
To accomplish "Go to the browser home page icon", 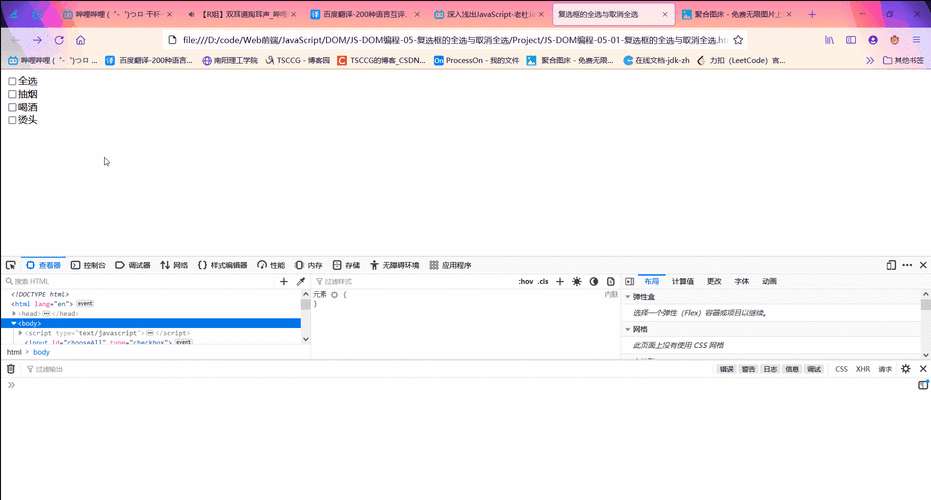I will 81,40.
